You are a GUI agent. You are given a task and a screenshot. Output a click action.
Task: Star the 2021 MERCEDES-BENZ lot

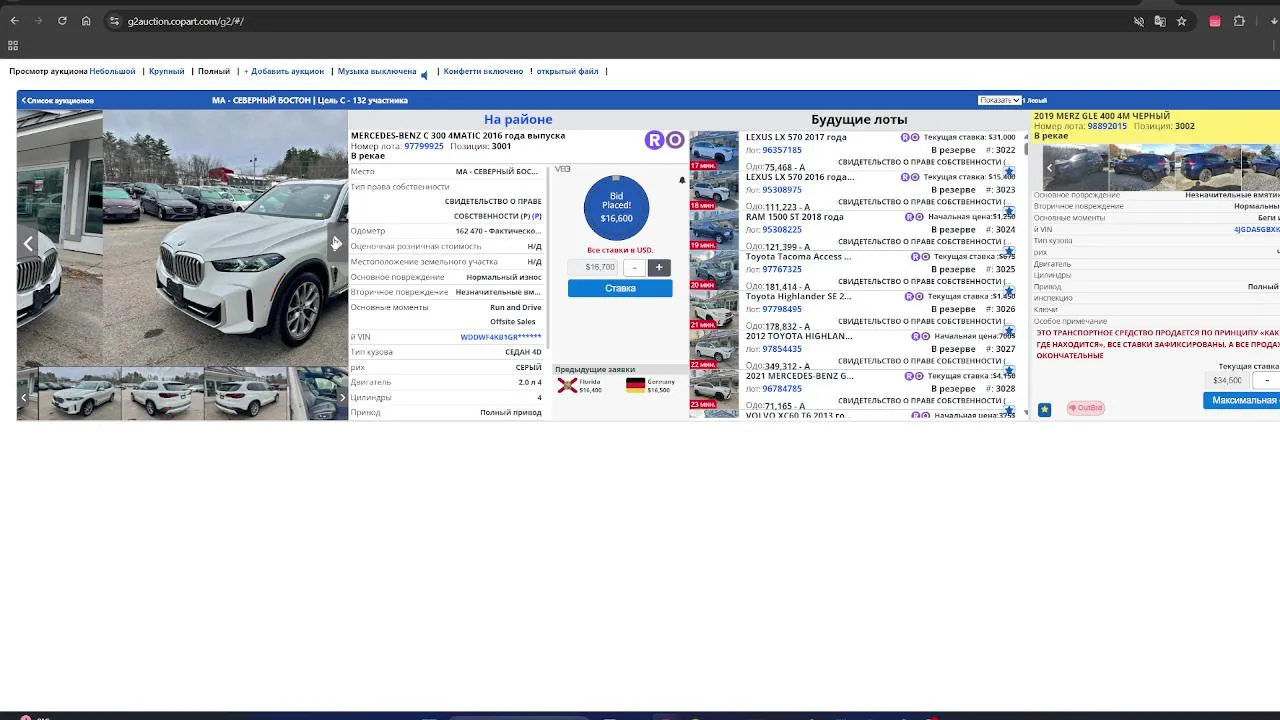pos(1009,409)
